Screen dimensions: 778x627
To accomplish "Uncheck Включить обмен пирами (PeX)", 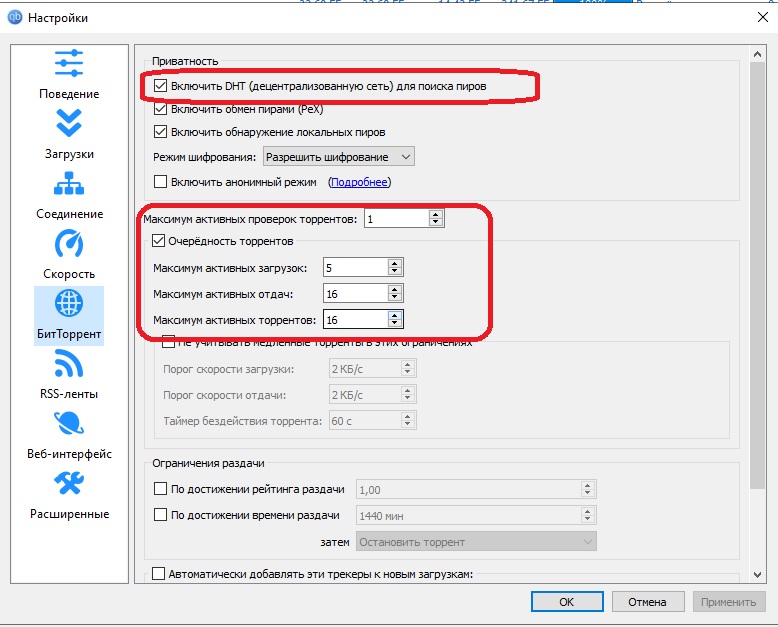I will 161,109.
